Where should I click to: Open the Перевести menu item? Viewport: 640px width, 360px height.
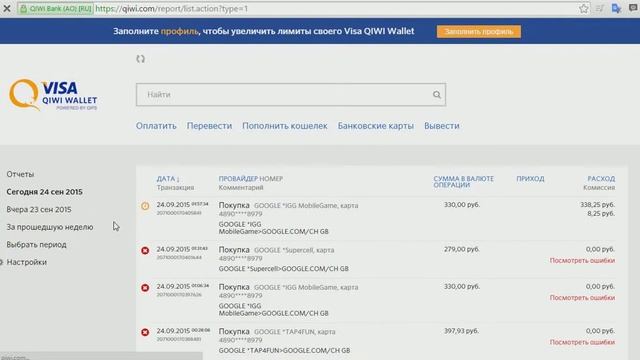coord(209,126)
